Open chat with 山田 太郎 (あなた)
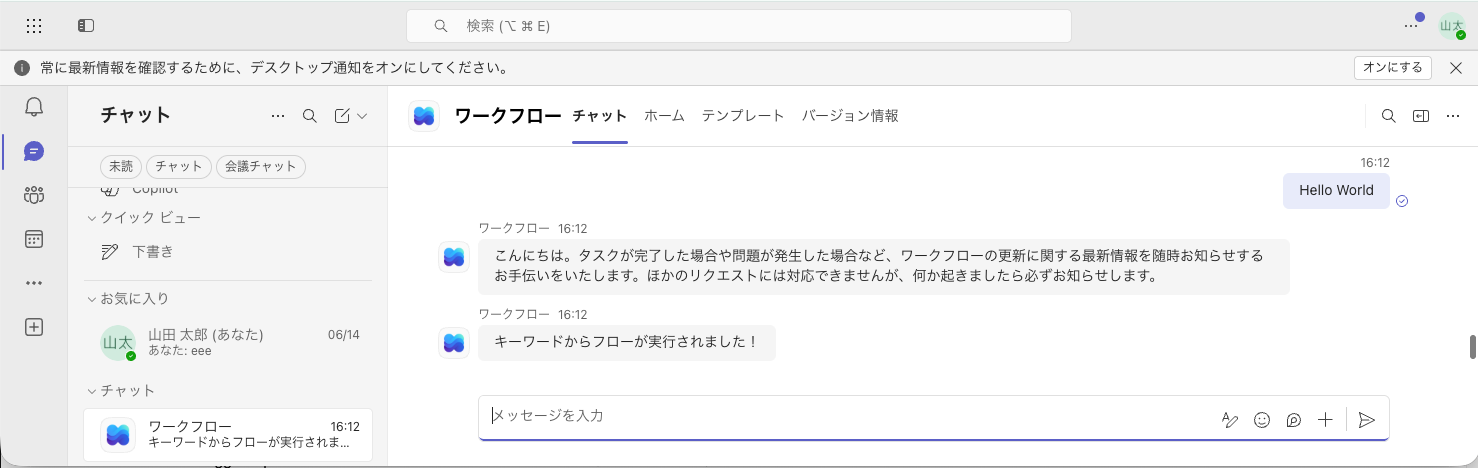This screenshot has width=1478, height=468. [228, 342]
